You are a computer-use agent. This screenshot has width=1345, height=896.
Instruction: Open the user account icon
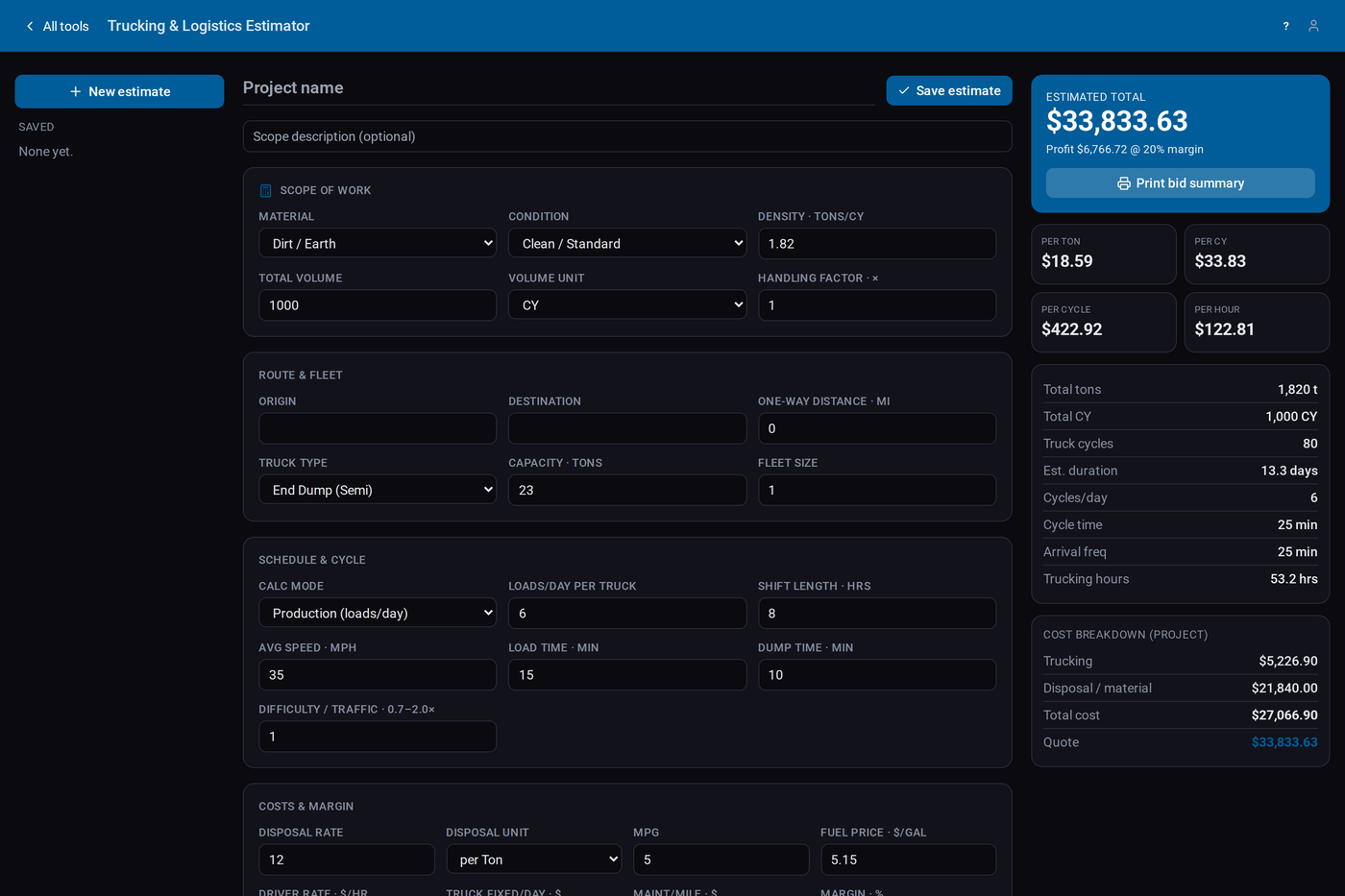[x=1313, y=26]
